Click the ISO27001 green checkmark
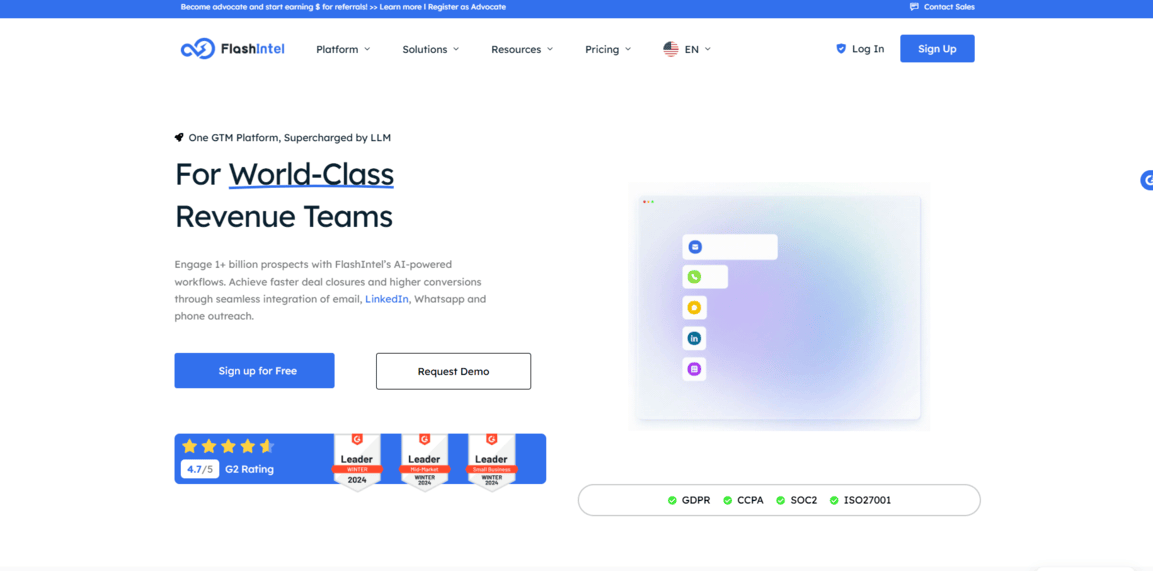1153x571 pixels. click(834, 500)
